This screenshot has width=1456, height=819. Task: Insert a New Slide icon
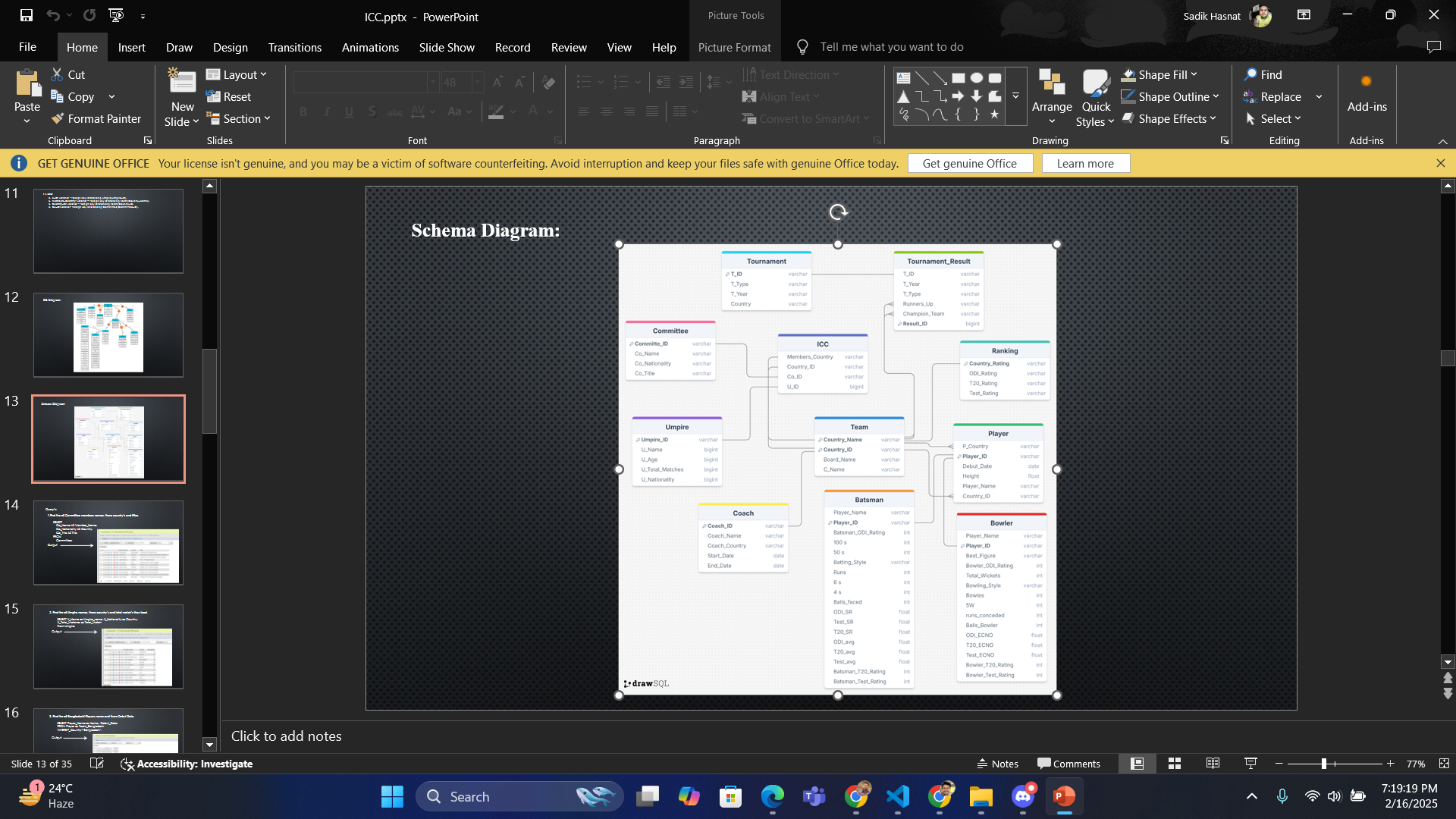(182, 82)
